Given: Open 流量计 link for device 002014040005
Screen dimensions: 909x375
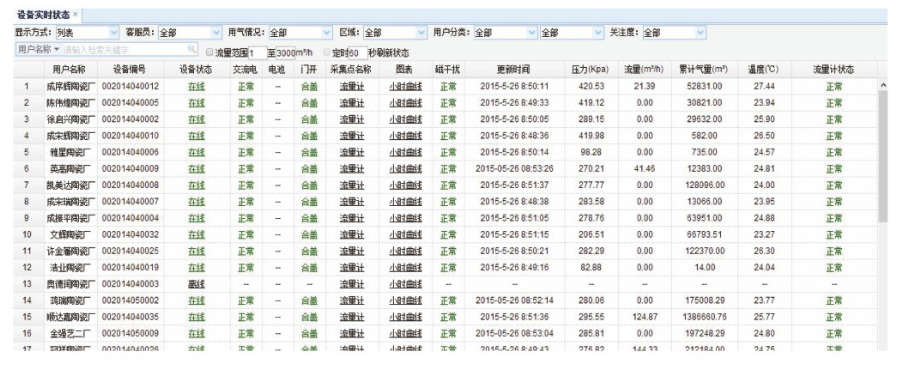Looking at the screenshot, I should point(352,103).
